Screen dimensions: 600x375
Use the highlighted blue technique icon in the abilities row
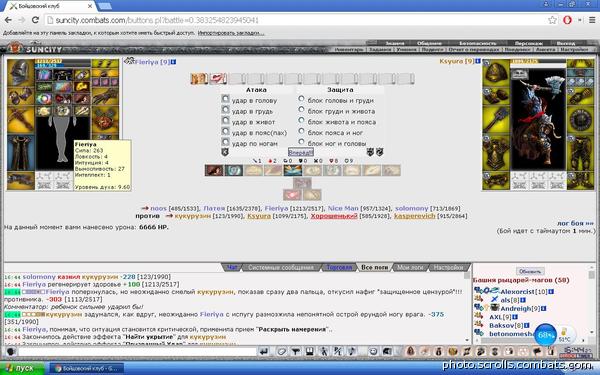coord(292,170)
